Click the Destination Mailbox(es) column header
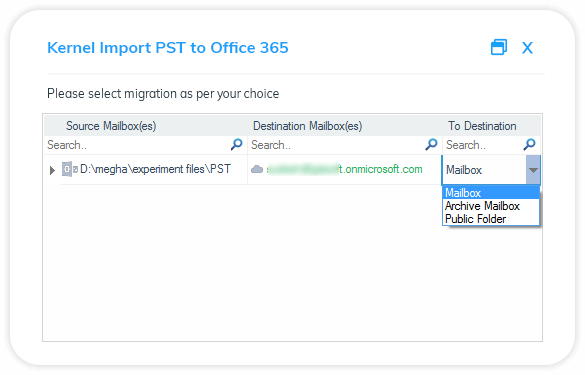585x375 pixels. click(307, 126)
